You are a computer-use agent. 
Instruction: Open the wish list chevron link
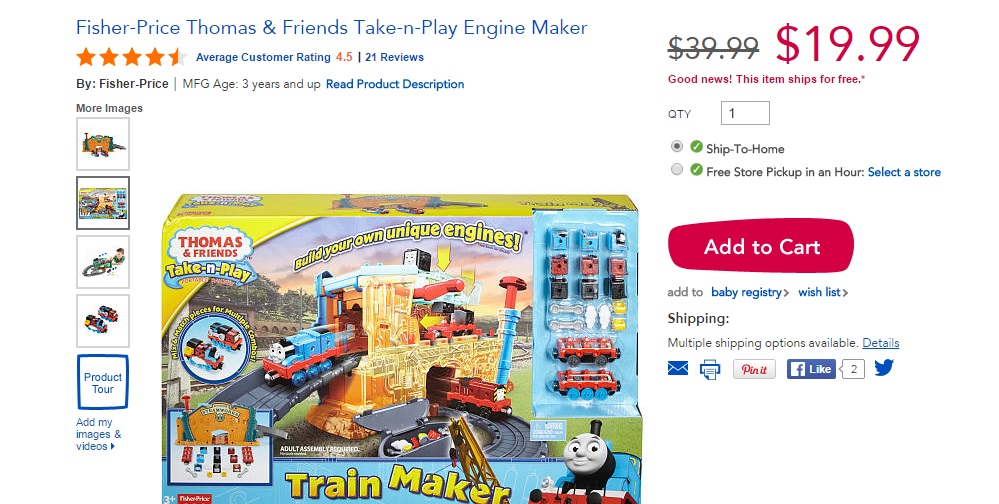[823, 292]
